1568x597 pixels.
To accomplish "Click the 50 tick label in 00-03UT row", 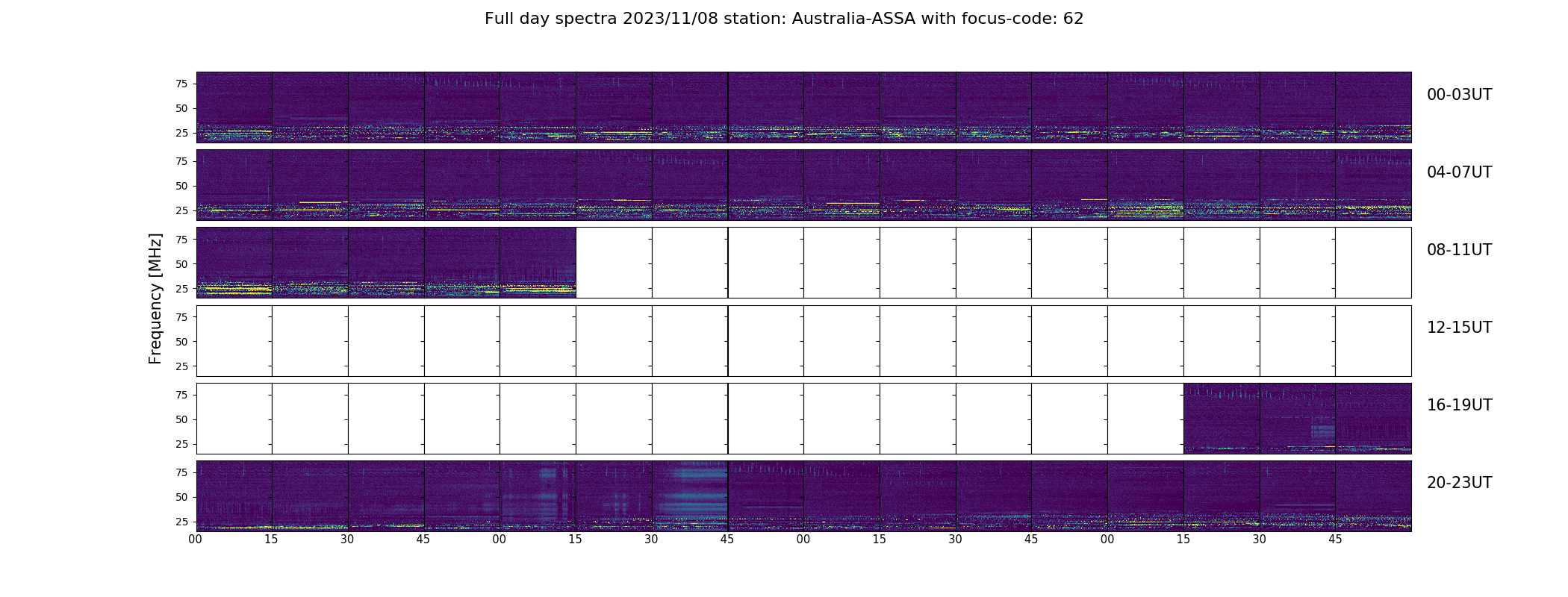I will tap(181, 108).
